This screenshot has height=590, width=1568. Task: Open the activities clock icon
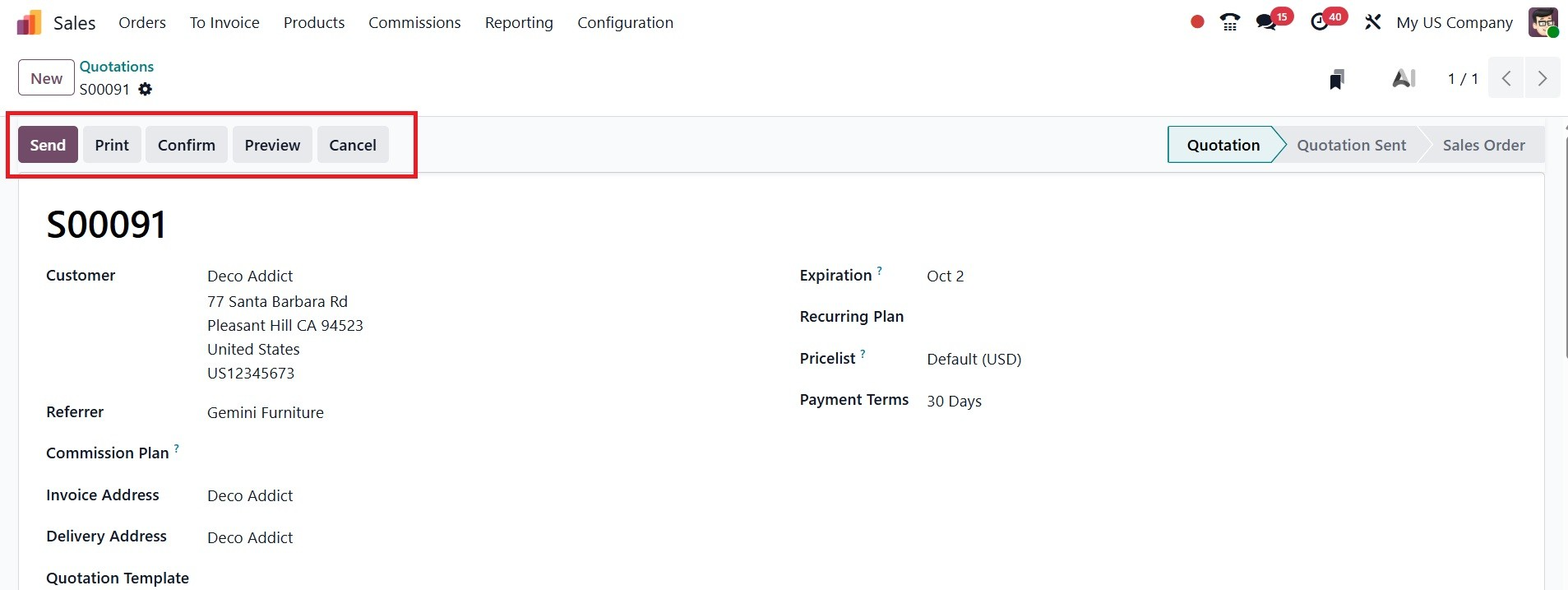click(1321, 22)
